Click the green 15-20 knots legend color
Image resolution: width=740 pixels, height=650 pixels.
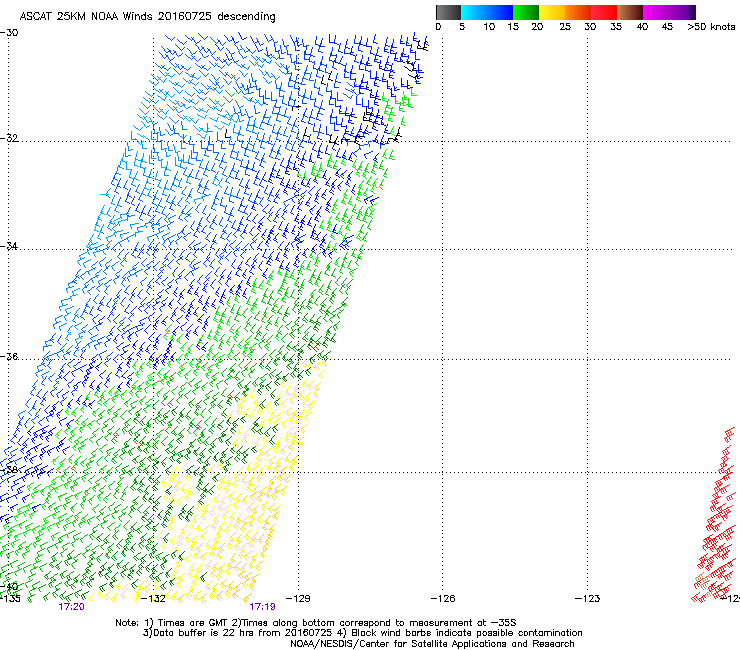[526, 12]
